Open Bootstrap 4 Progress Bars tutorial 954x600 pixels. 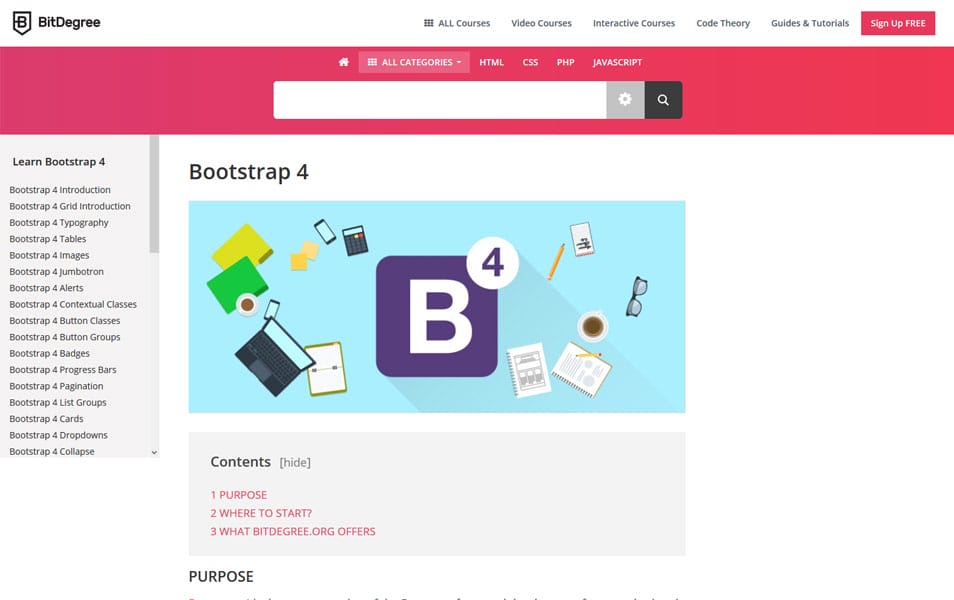[63, 370]
